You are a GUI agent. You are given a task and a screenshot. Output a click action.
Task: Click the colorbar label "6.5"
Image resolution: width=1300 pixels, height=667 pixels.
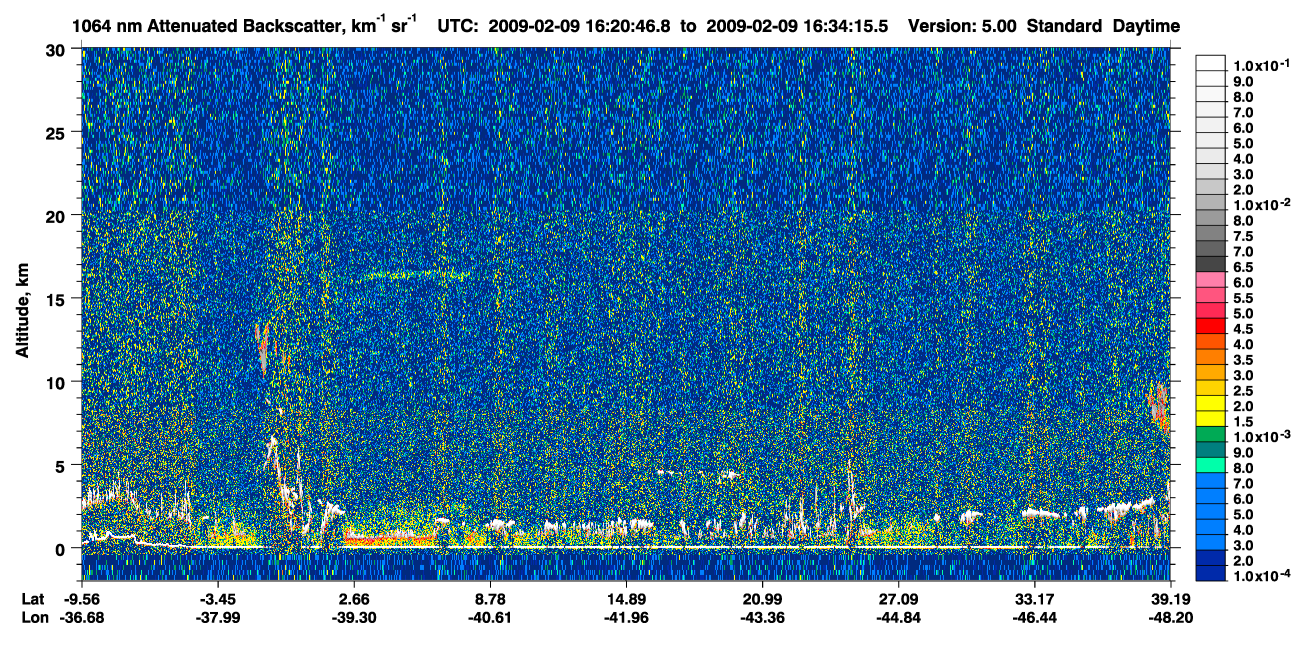click(1244, 267)
